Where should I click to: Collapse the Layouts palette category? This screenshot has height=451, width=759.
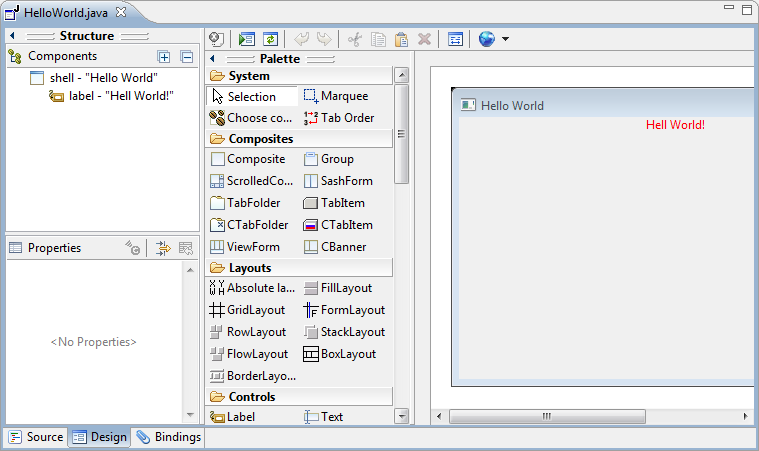coord(299,268)
